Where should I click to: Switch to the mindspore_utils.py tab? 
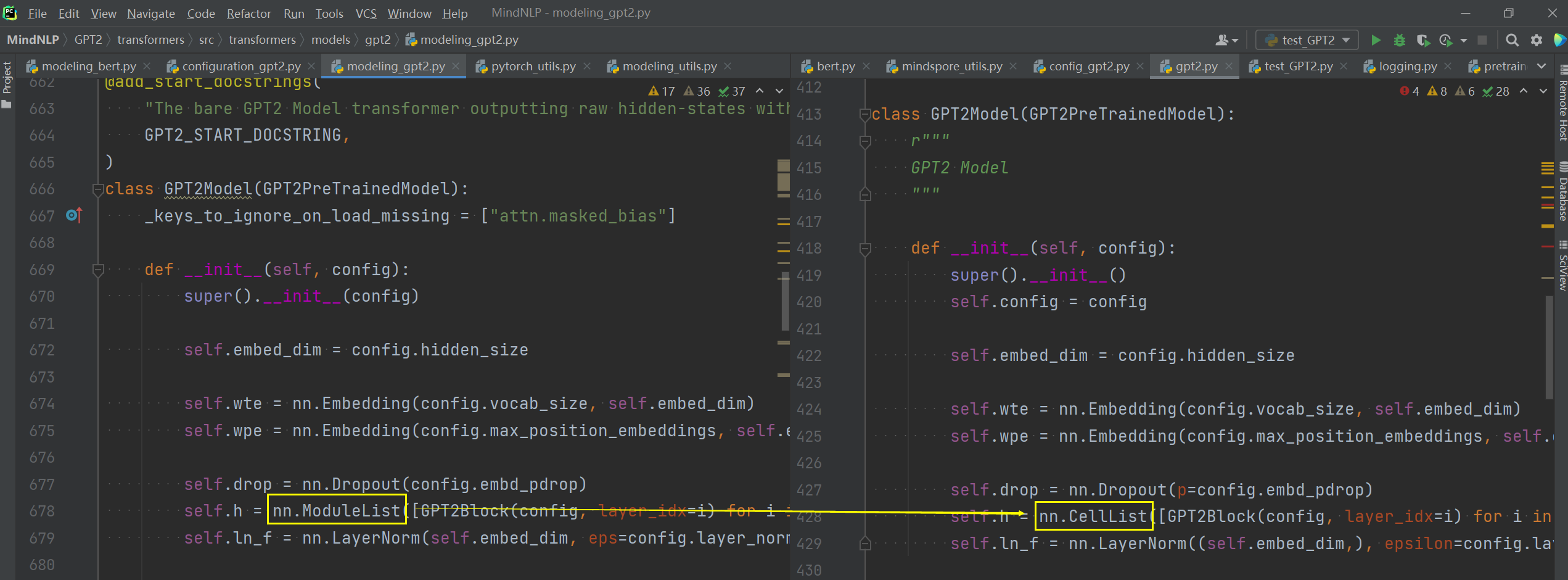click(x=951, y=66)
